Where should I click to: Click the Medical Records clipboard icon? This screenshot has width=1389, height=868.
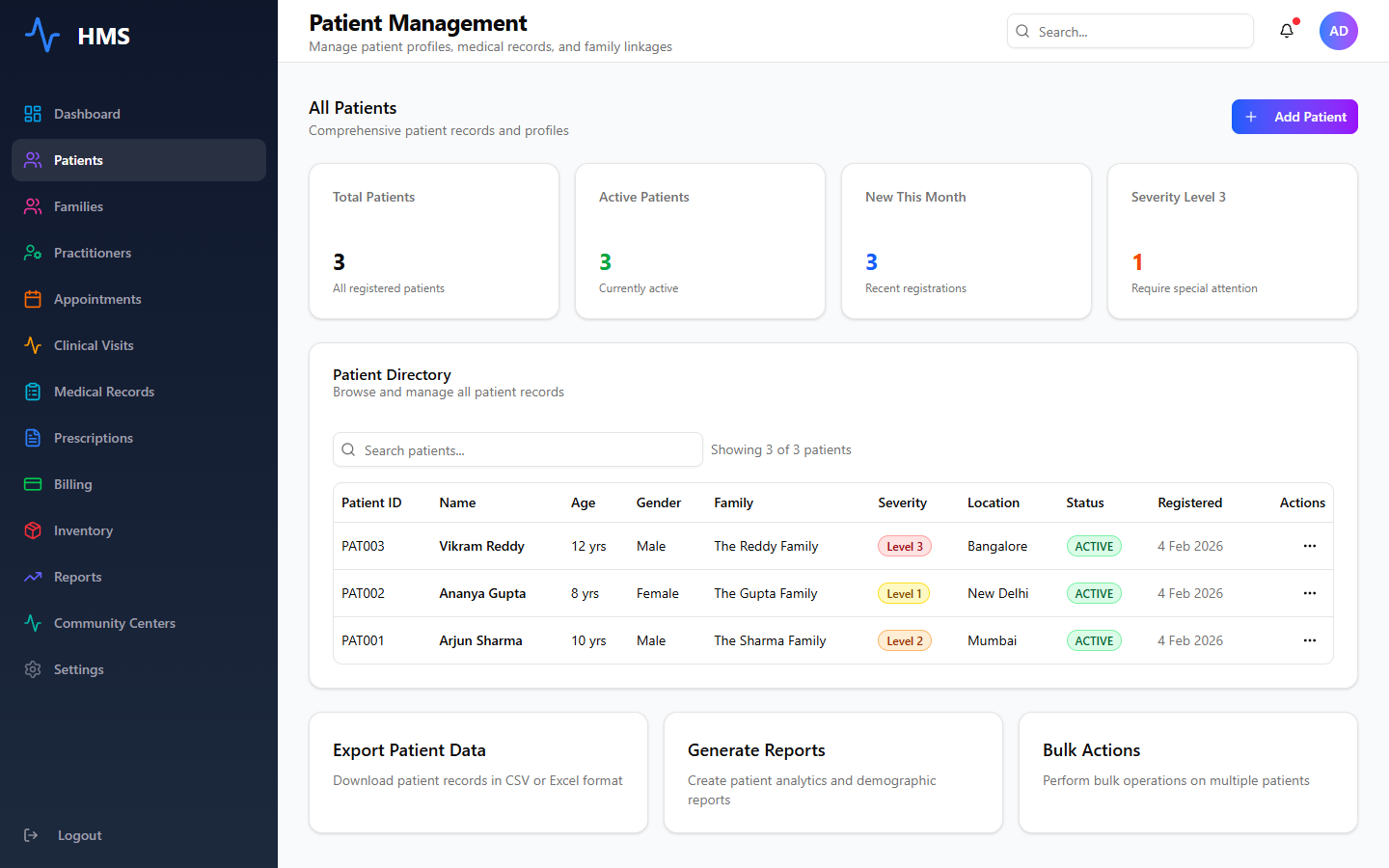33,392
